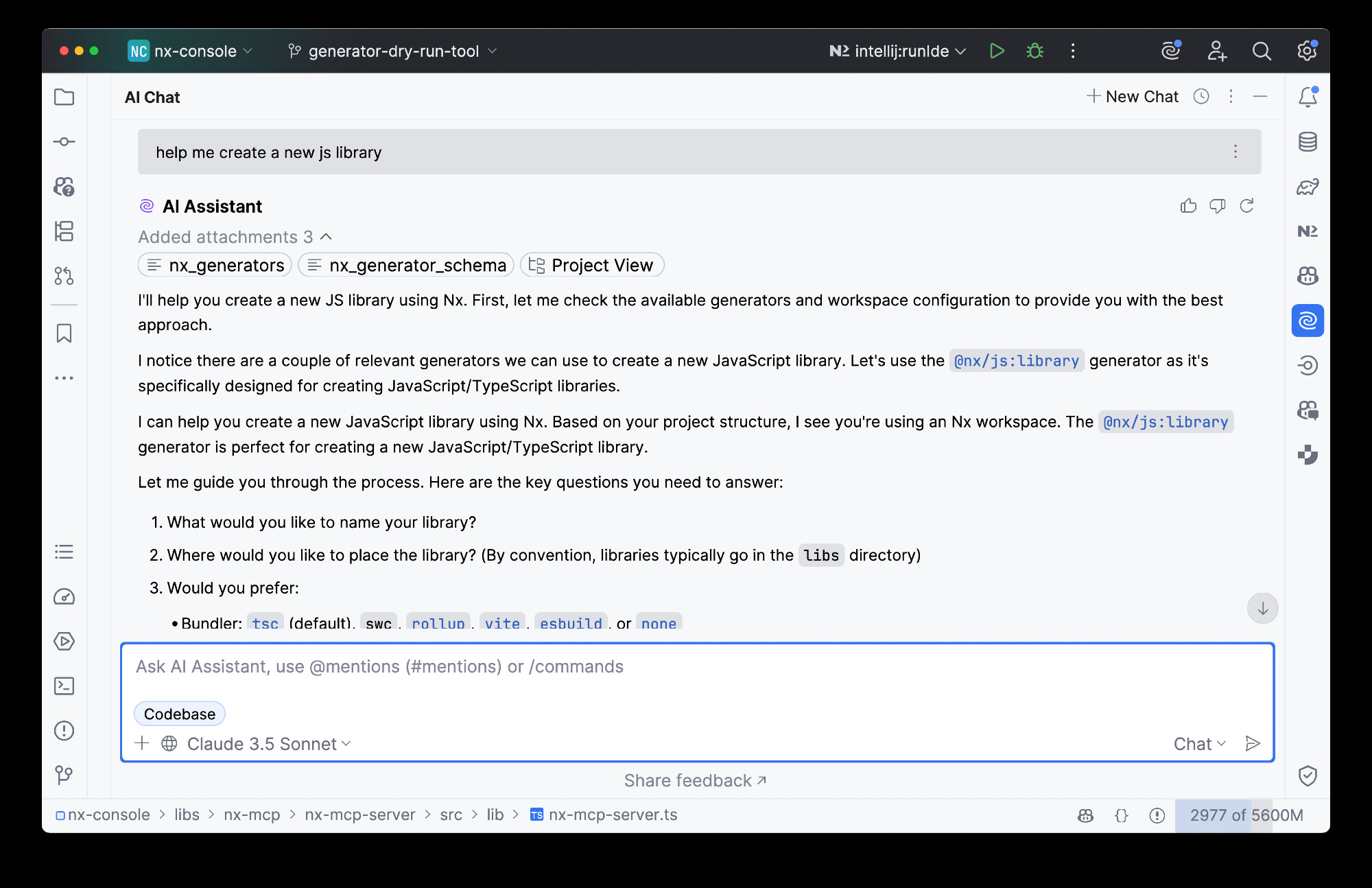Add attachment with plus icon in input
Viewport: 1372px width, 888px height.
(142, 743)
